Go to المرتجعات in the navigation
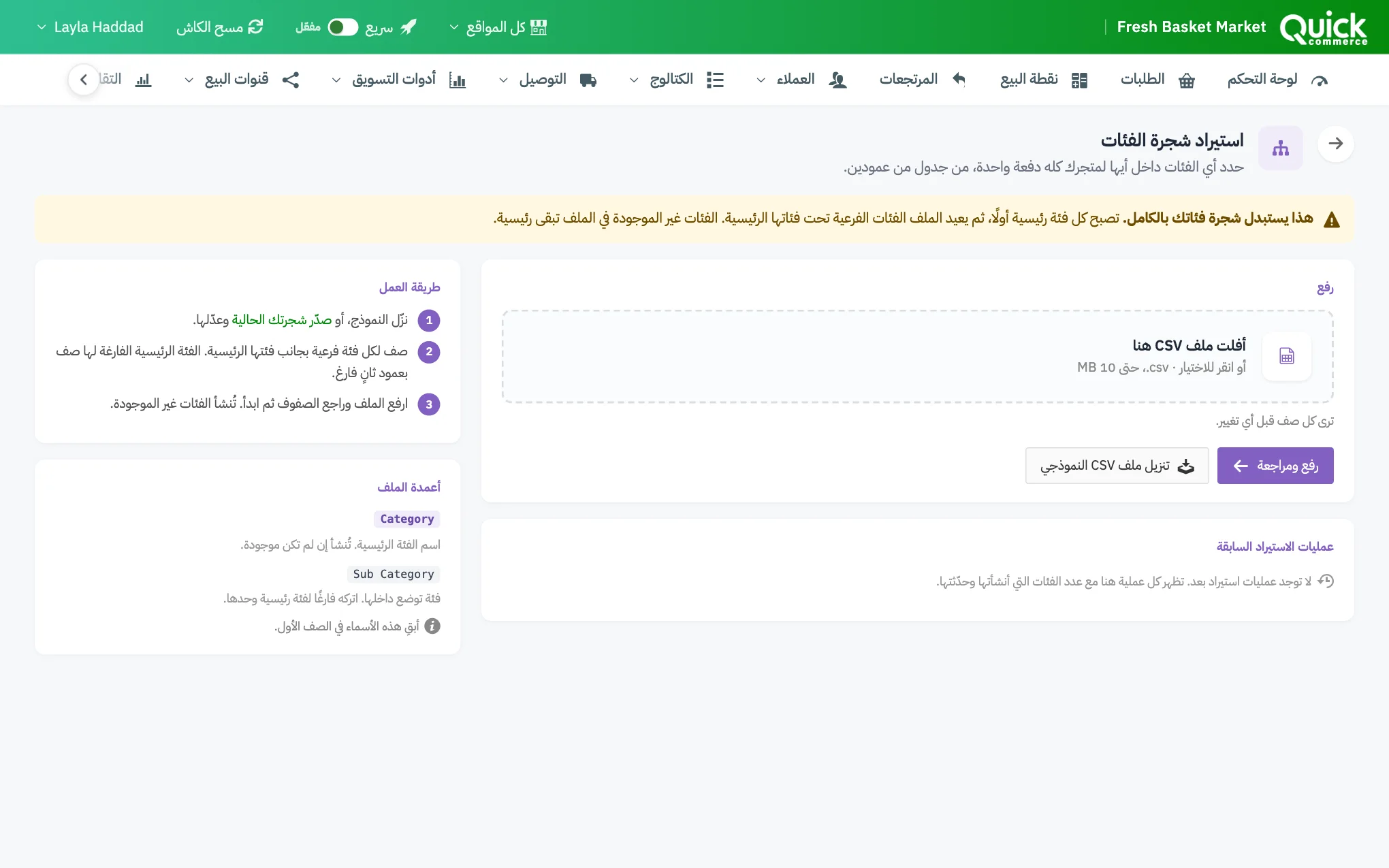 [923, 80]
